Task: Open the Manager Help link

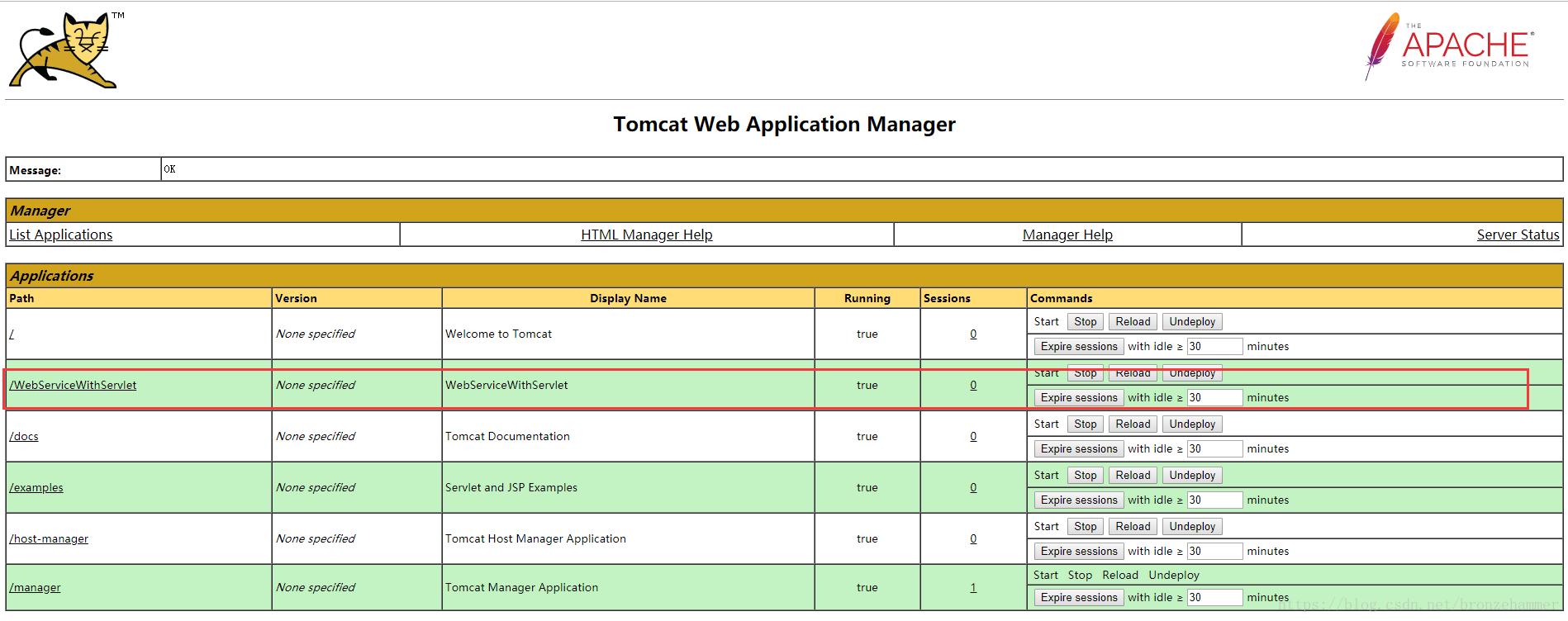Action: (1067, 235)
